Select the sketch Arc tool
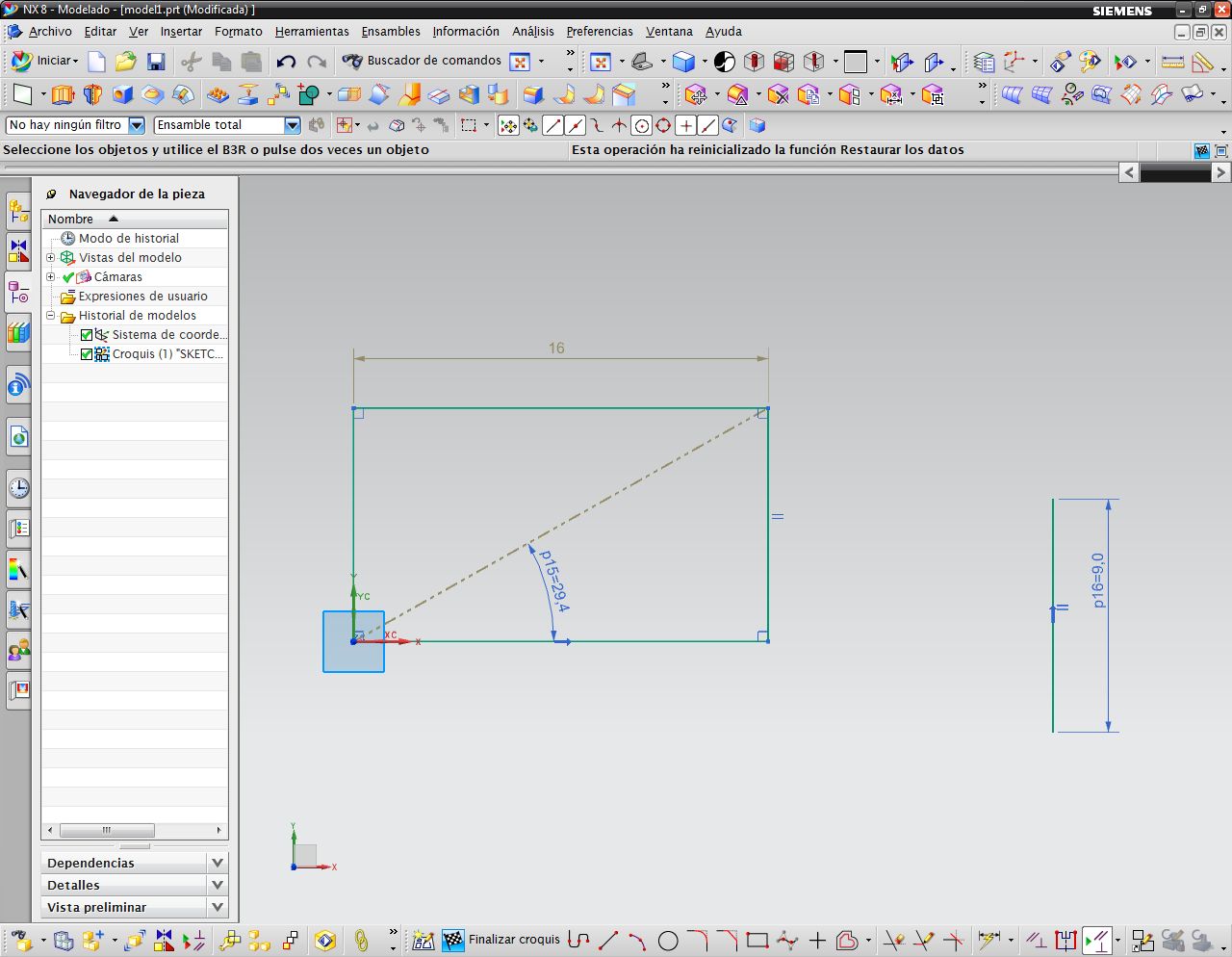 click(637, 940)
